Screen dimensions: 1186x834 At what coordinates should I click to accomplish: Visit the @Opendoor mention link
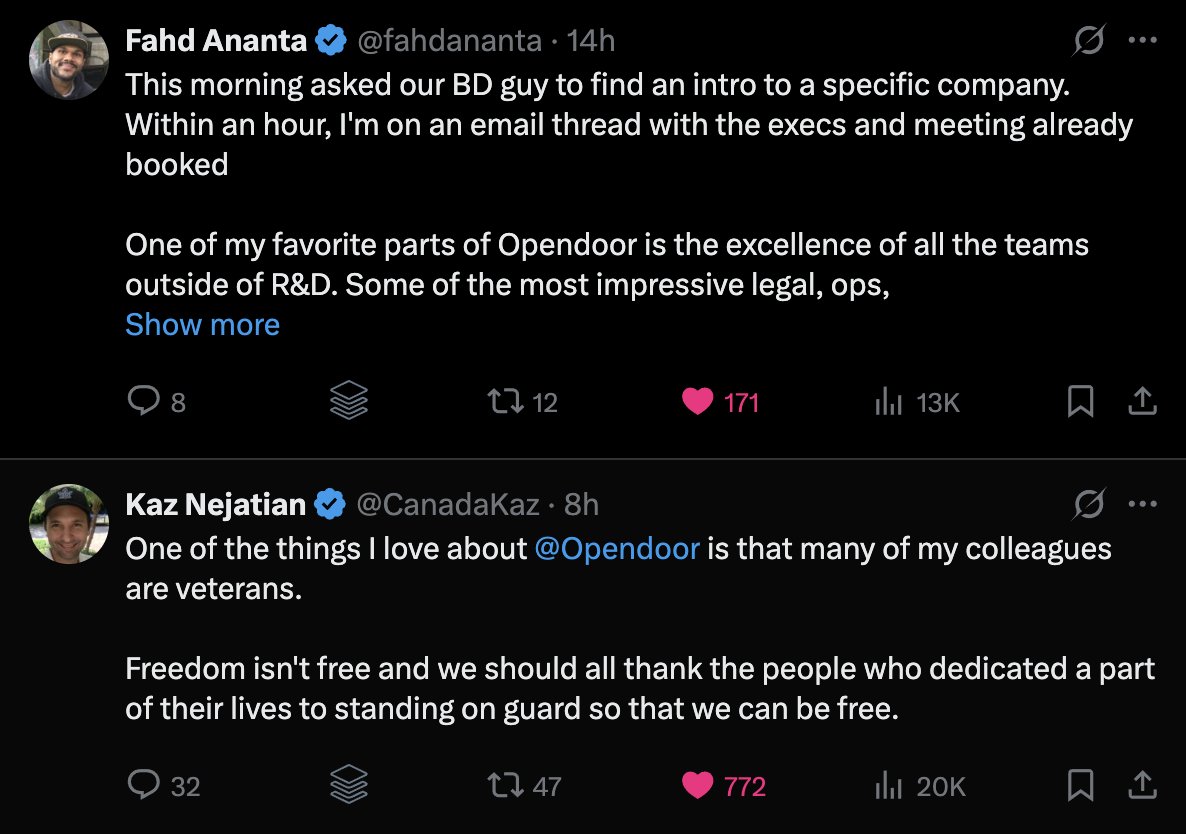617,549
